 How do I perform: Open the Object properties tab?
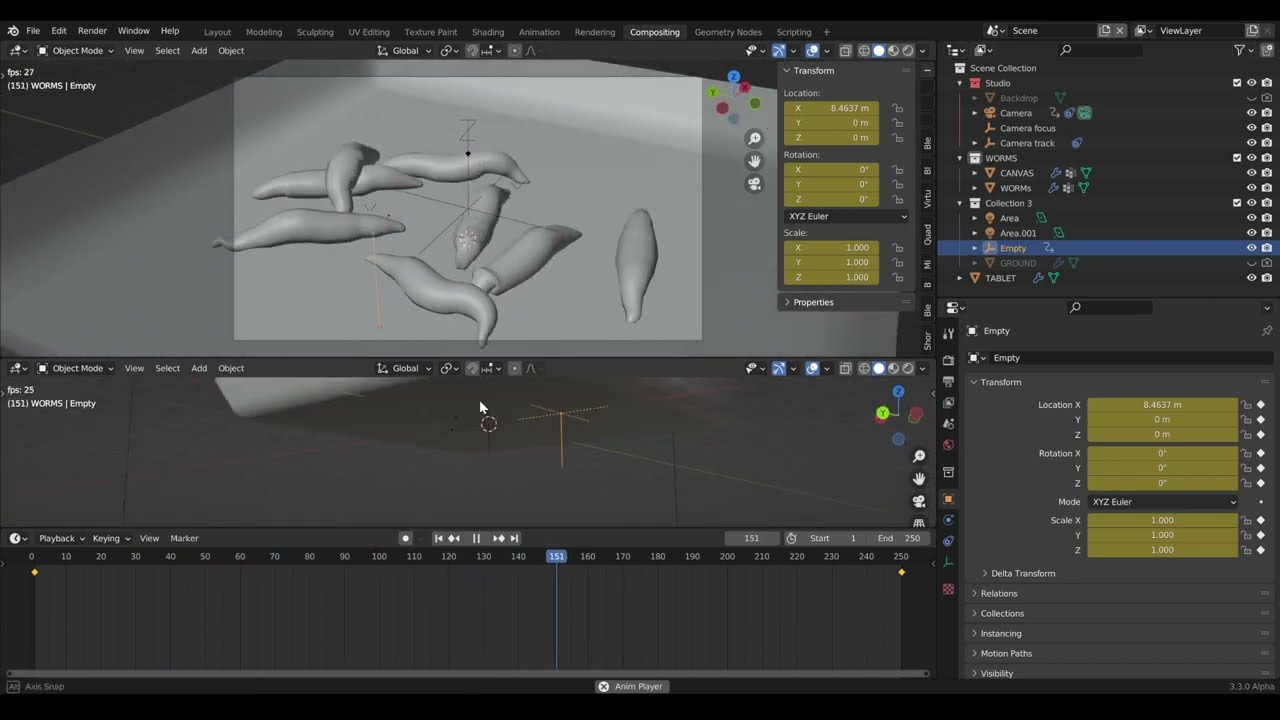tap(948, 499)
